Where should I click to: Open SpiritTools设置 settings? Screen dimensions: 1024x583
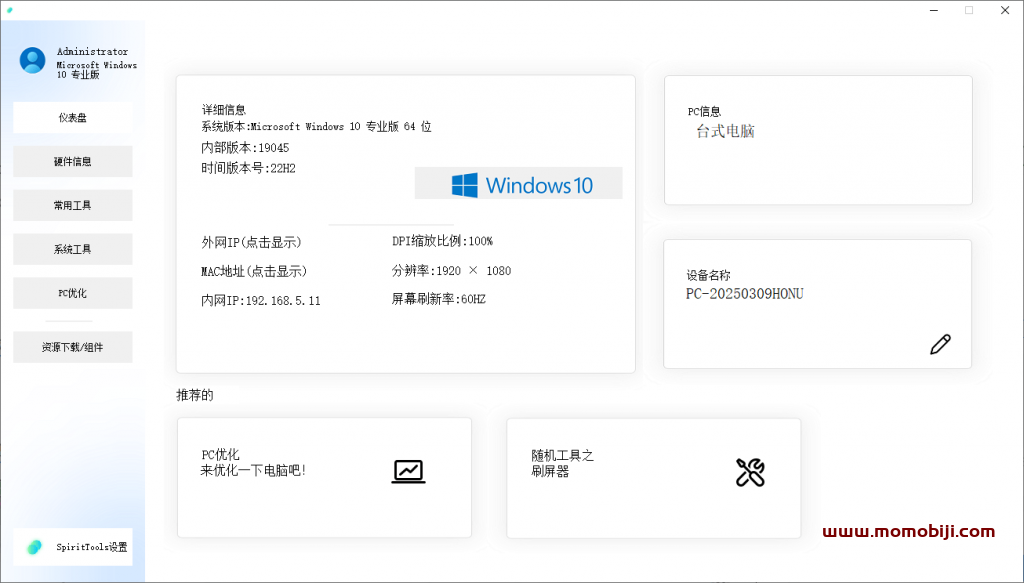(x=72, y=547)
